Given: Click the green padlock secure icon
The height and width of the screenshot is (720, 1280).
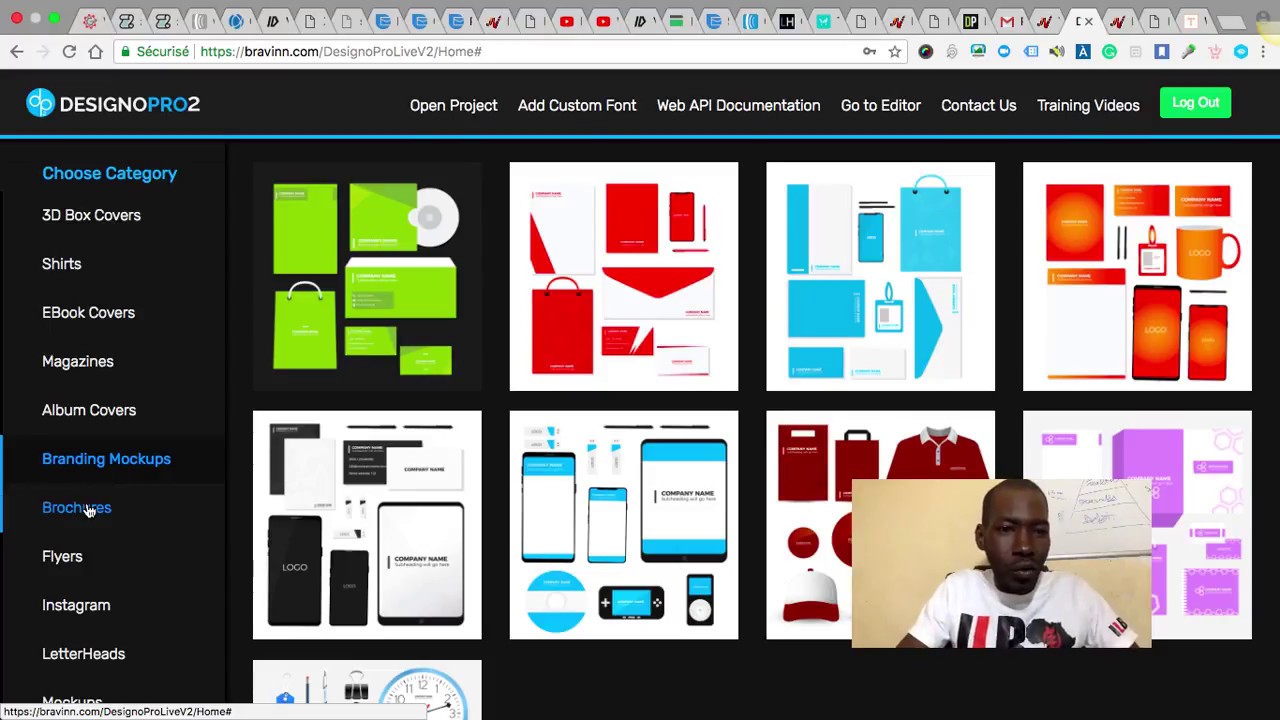Looking at the screenshot, I should click(x=124, y=51).
